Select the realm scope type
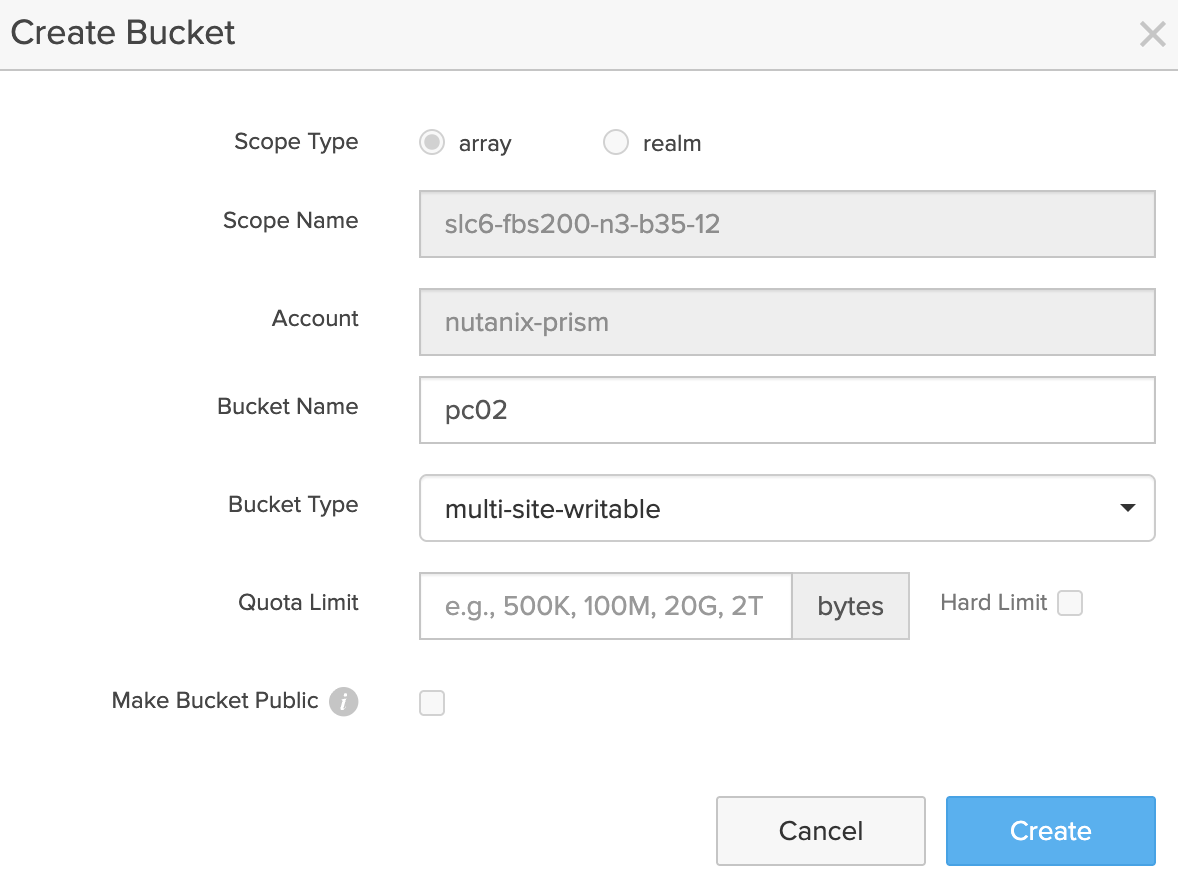The height and width of the screenshot is (892, 1178). 616,143
